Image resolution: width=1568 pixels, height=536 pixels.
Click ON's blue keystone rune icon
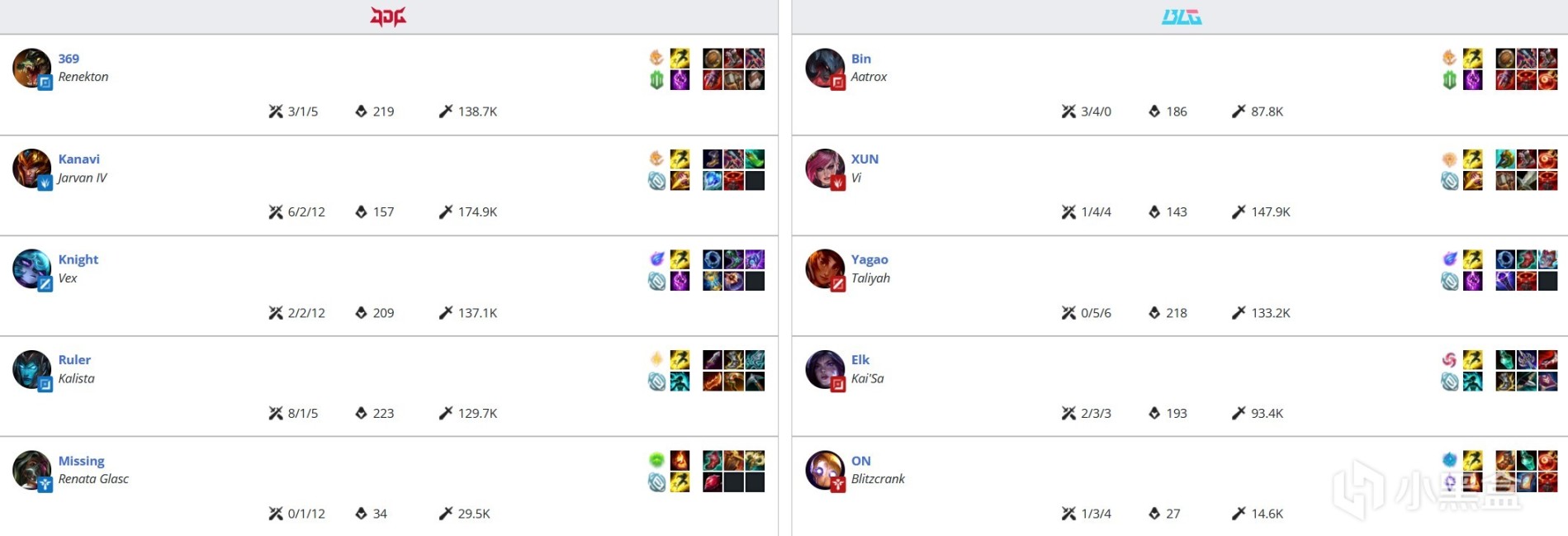tap(1449, 460)
